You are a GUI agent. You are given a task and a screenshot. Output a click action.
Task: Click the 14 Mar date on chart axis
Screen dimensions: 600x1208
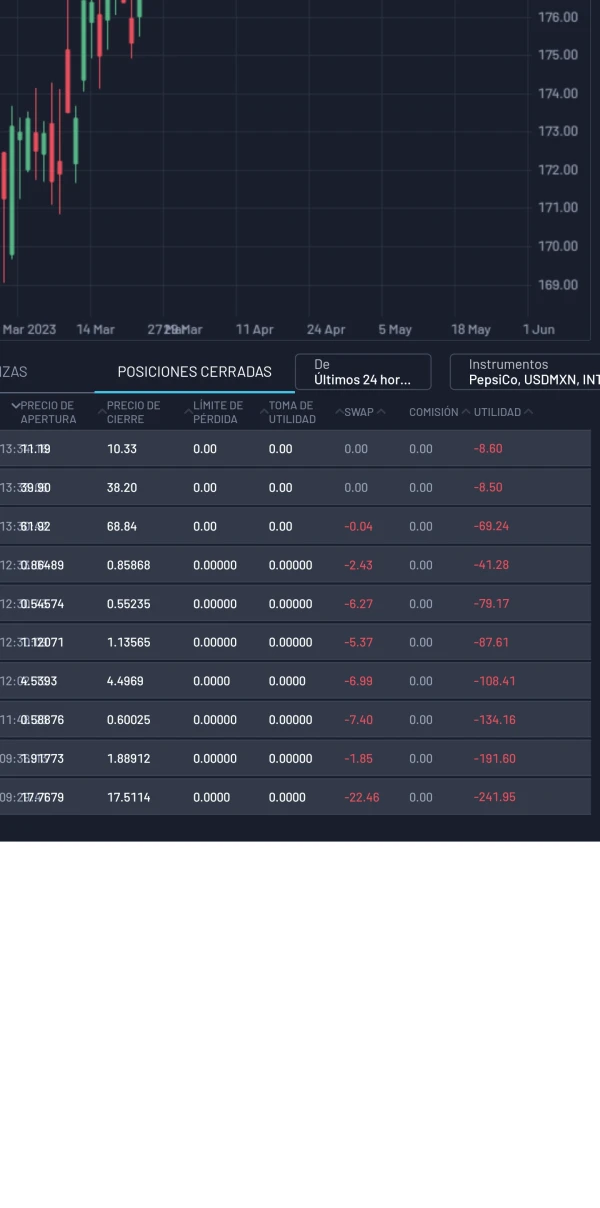(x=96, y=329)
